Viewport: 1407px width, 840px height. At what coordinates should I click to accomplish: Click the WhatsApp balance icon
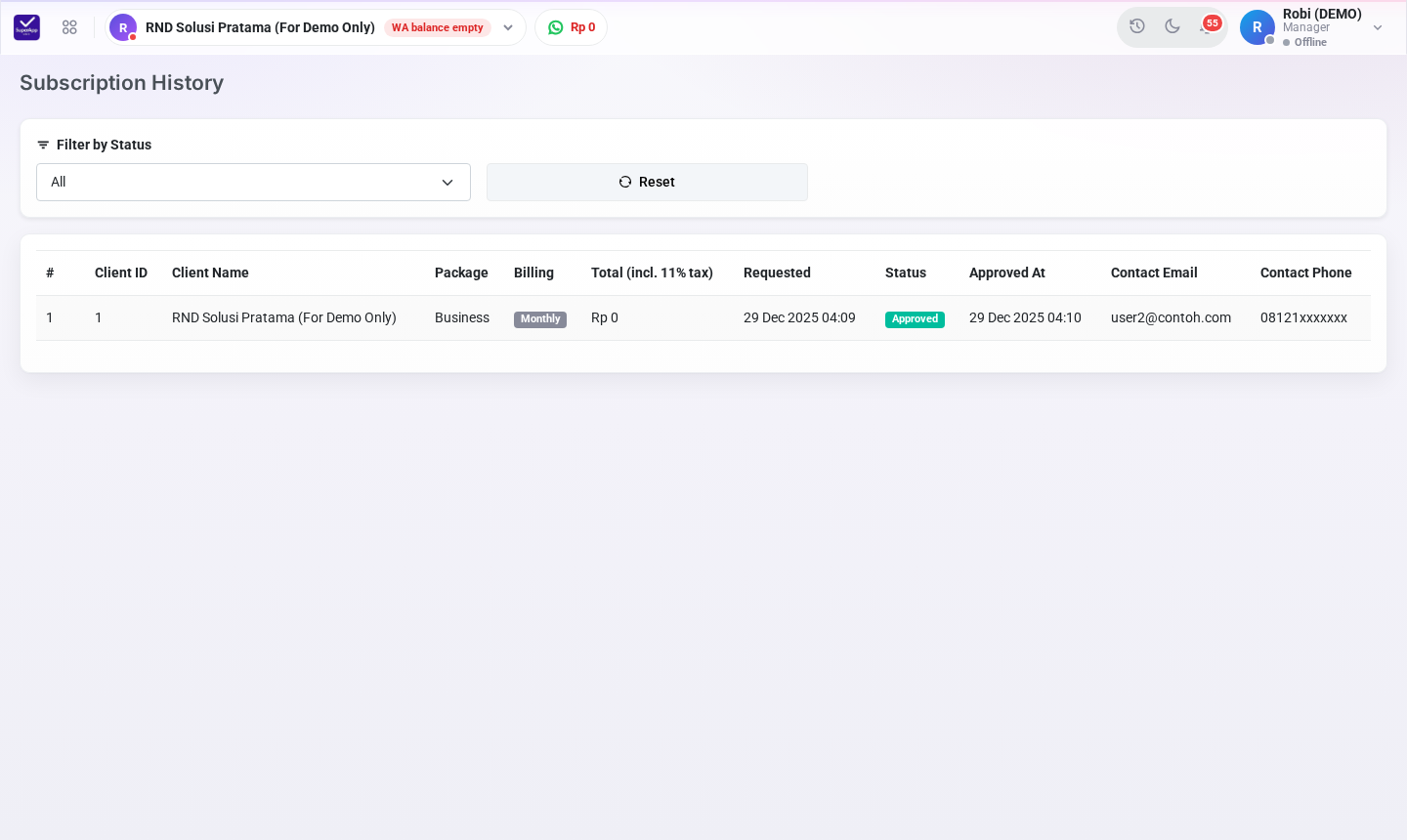tap(556, 27)
